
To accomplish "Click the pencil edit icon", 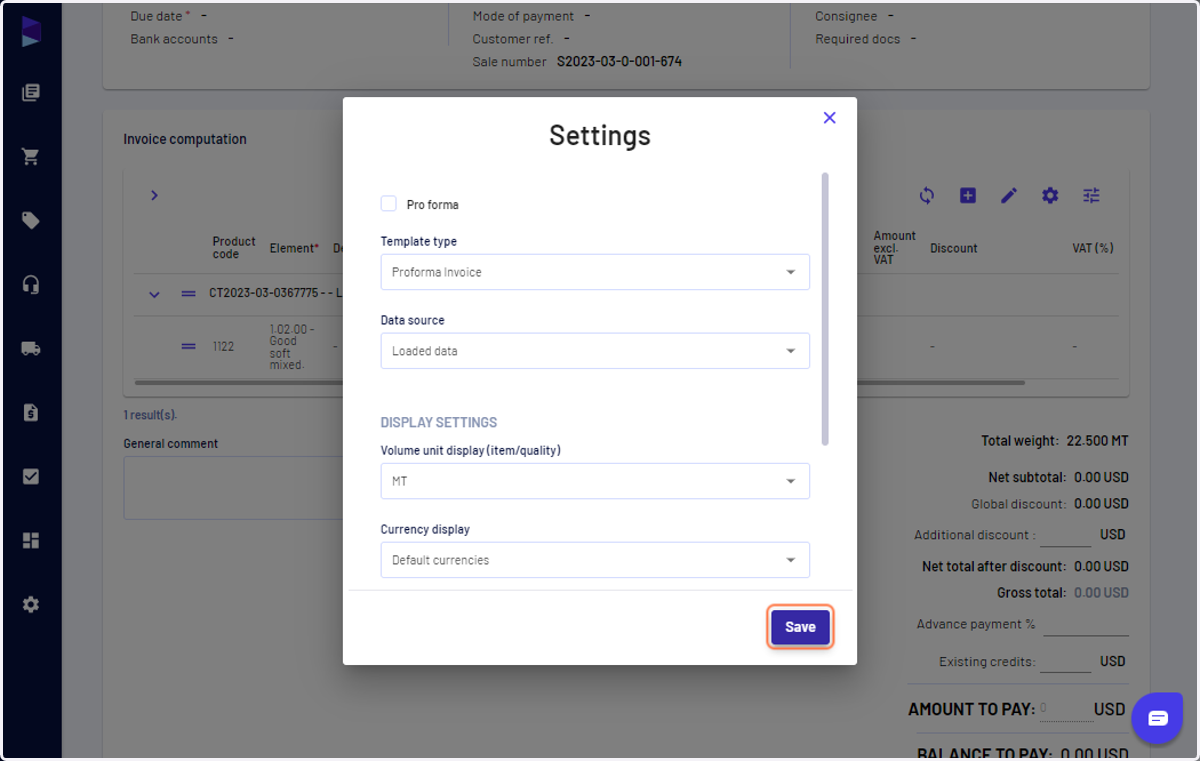I will click(1009, 196).
